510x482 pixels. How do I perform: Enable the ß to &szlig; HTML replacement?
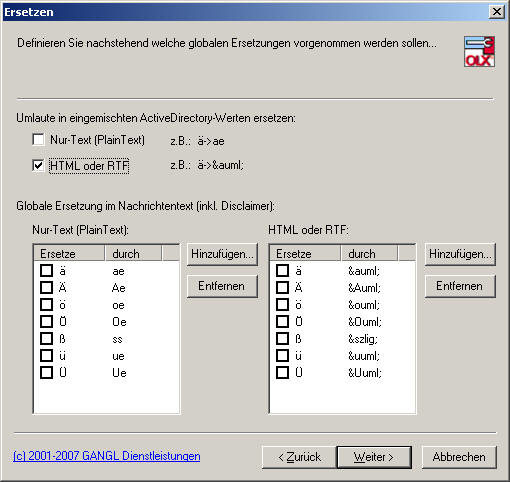click(x=282, y=338)
